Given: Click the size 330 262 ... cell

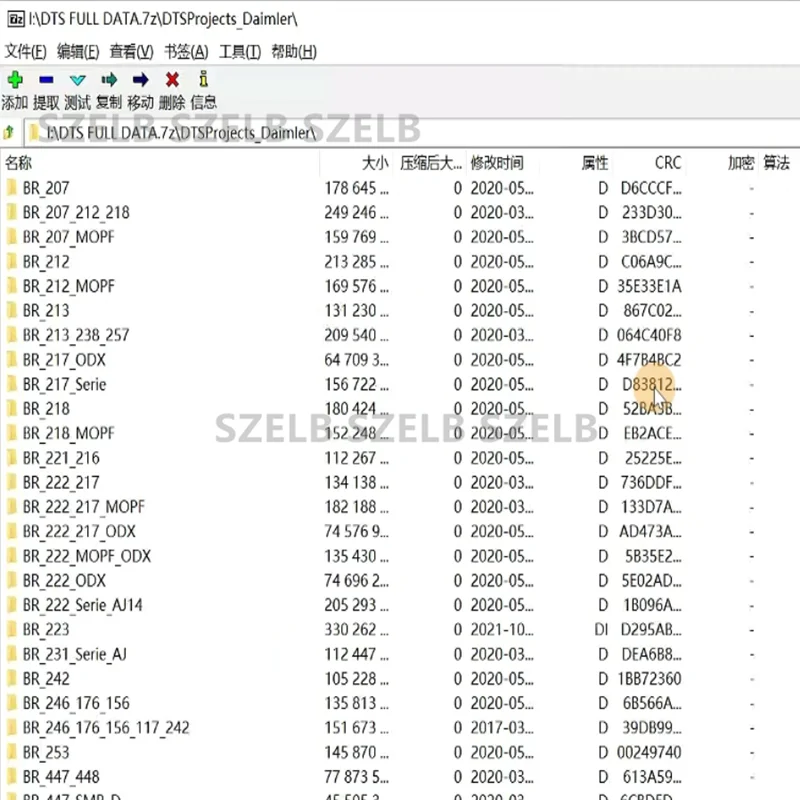Looking at the screenshot, I should pos(356,630).
